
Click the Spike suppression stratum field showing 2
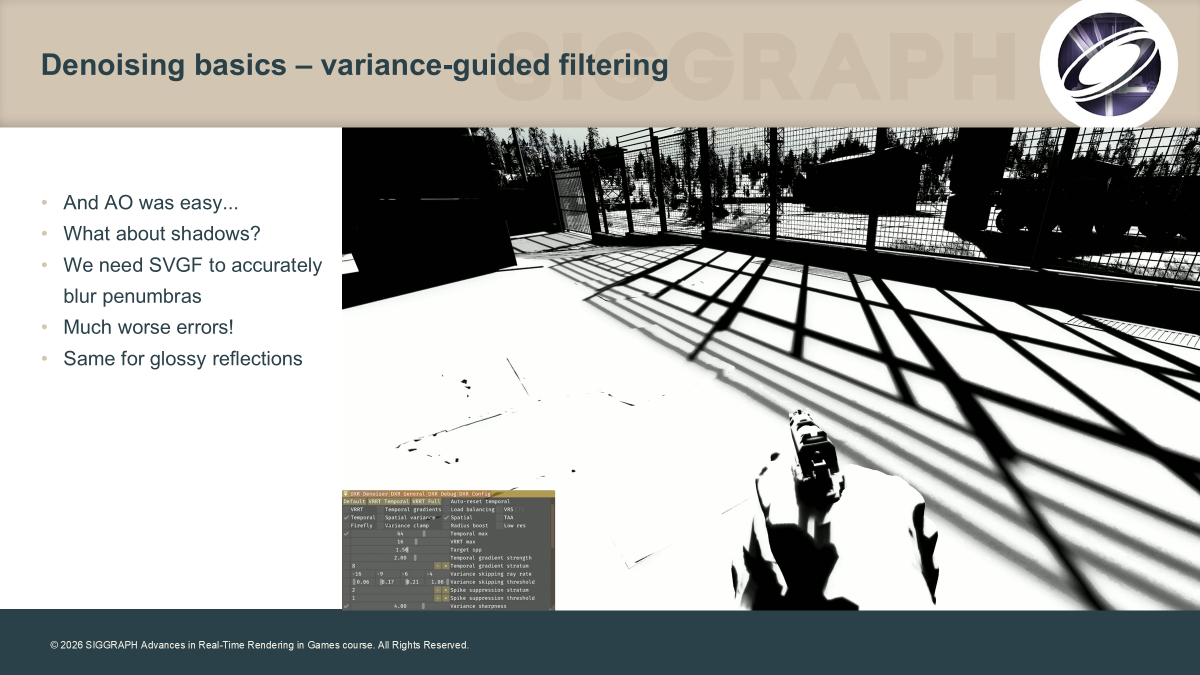[392, 590]
